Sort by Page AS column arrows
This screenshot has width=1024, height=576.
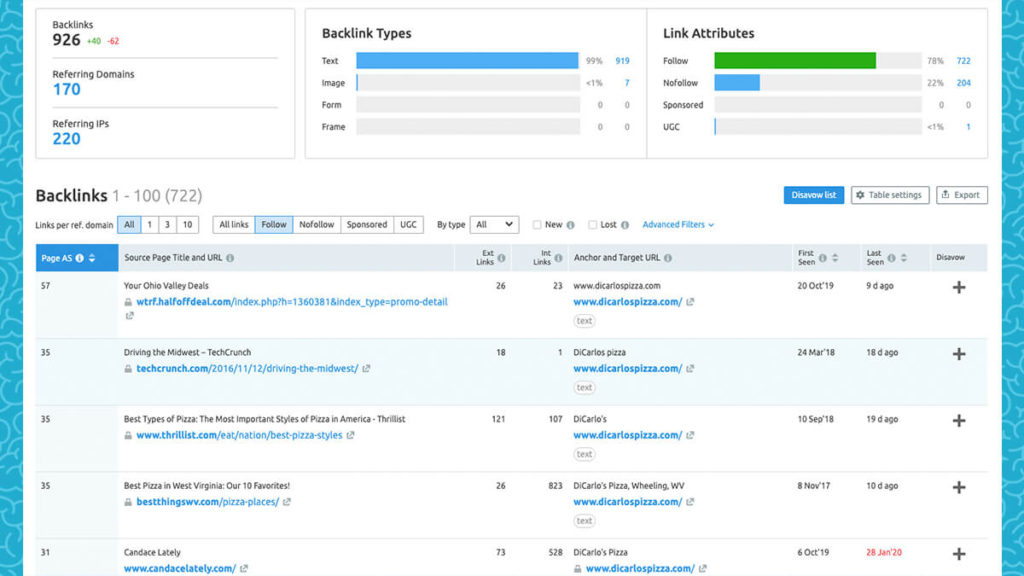[x=92, y=258]
